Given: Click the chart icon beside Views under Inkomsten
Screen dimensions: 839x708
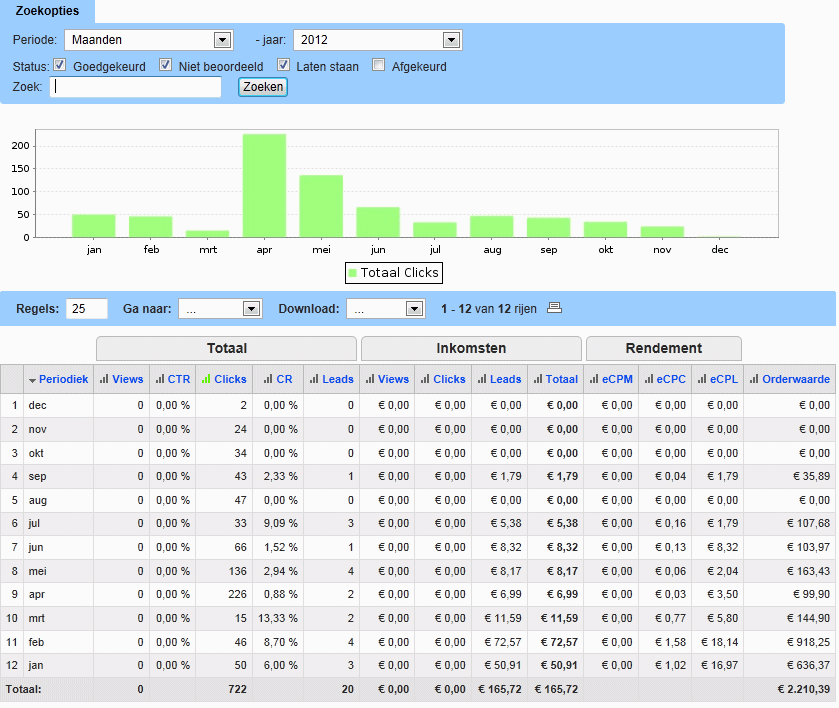Looking at the screenshot, I should 370,379.
